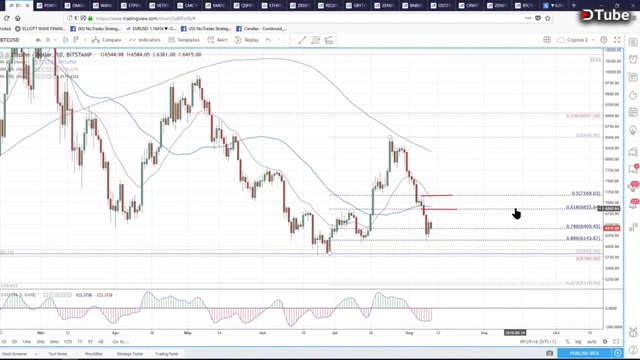Select the 5D date range

pyautogui.click(x=14, y=342)
